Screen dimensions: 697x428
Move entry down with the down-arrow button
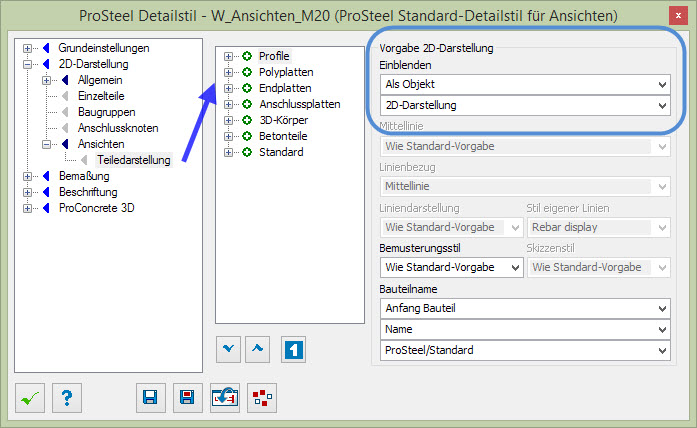click(x=228, y=349)
